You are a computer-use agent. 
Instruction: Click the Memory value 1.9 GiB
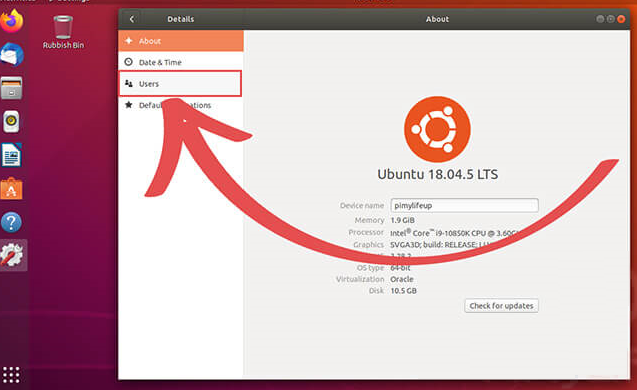pos(402,220)
